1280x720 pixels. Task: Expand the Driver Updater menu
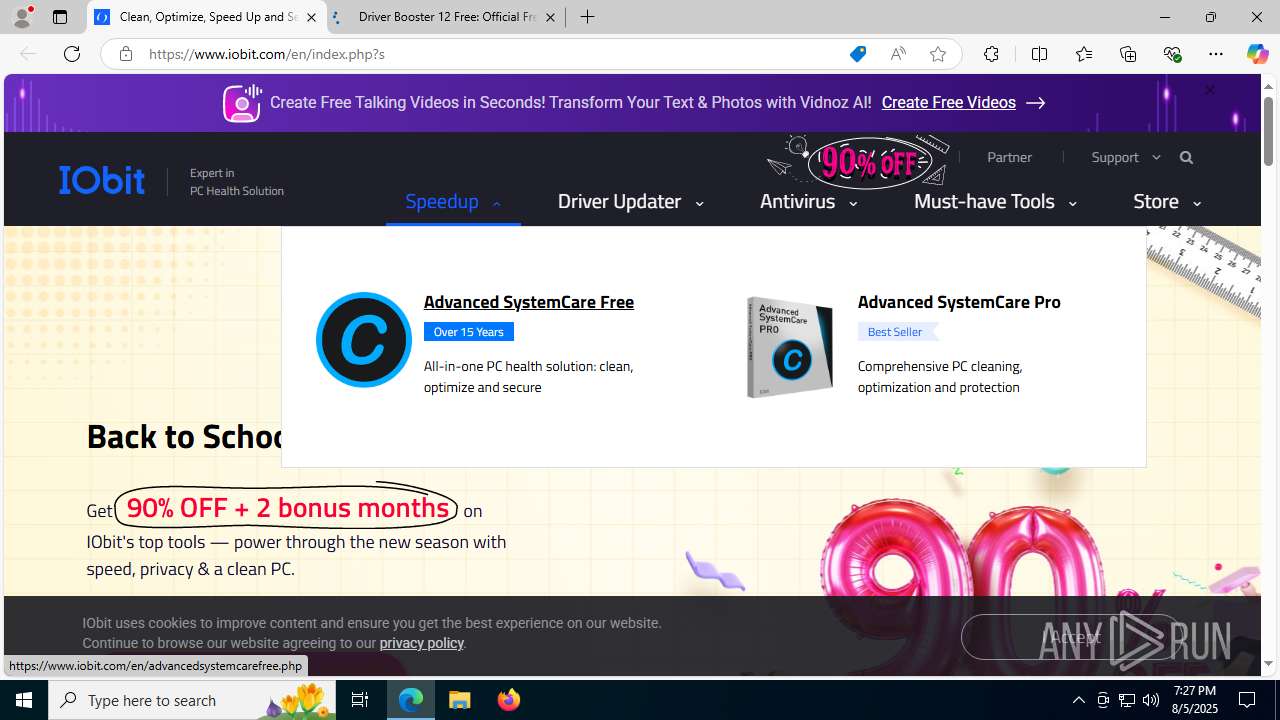pos(631,202)
